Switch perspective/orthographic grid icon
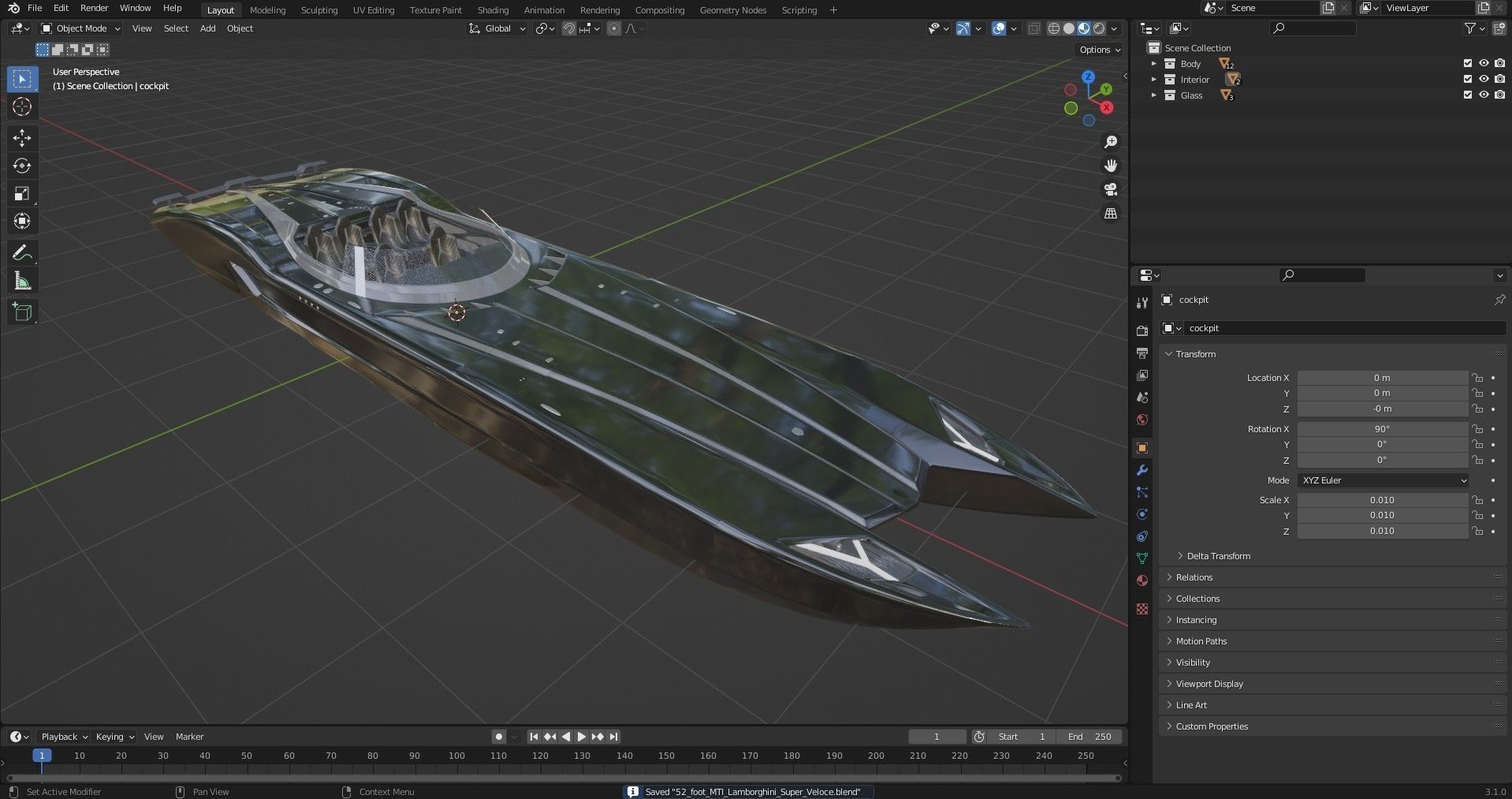Image resolution: width=1512 pixels, height=799 pixels. pos(1111,214)
